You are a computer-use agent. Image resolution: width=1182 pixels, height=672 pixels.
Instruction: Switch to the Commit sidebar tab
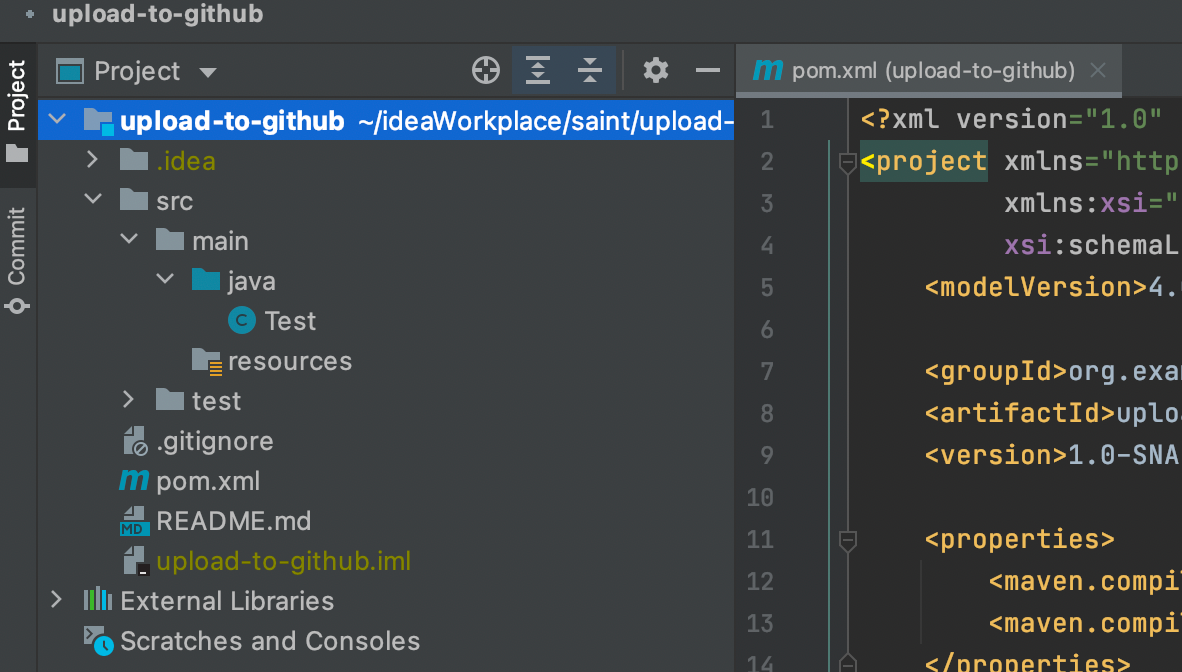point(17,259)
